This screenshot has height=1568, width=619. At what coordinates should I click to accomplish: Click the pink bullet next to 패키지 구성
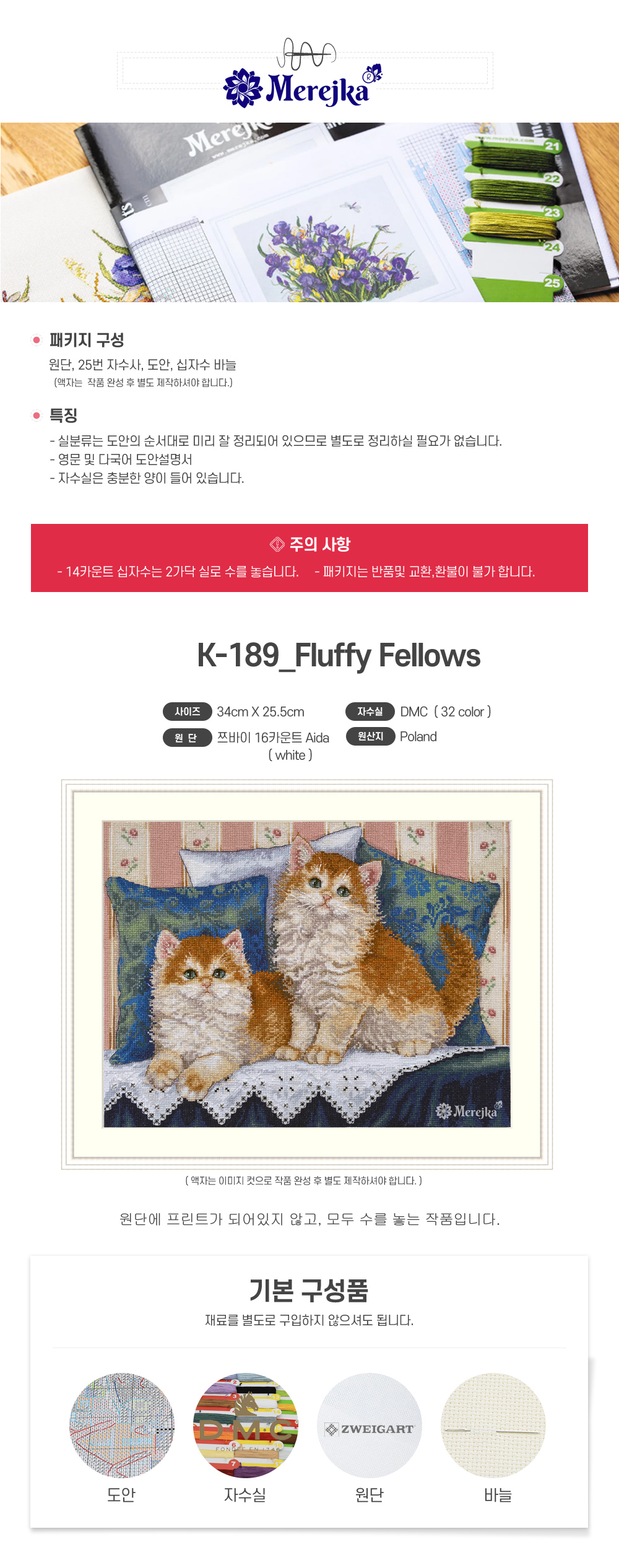coord(37,340)
